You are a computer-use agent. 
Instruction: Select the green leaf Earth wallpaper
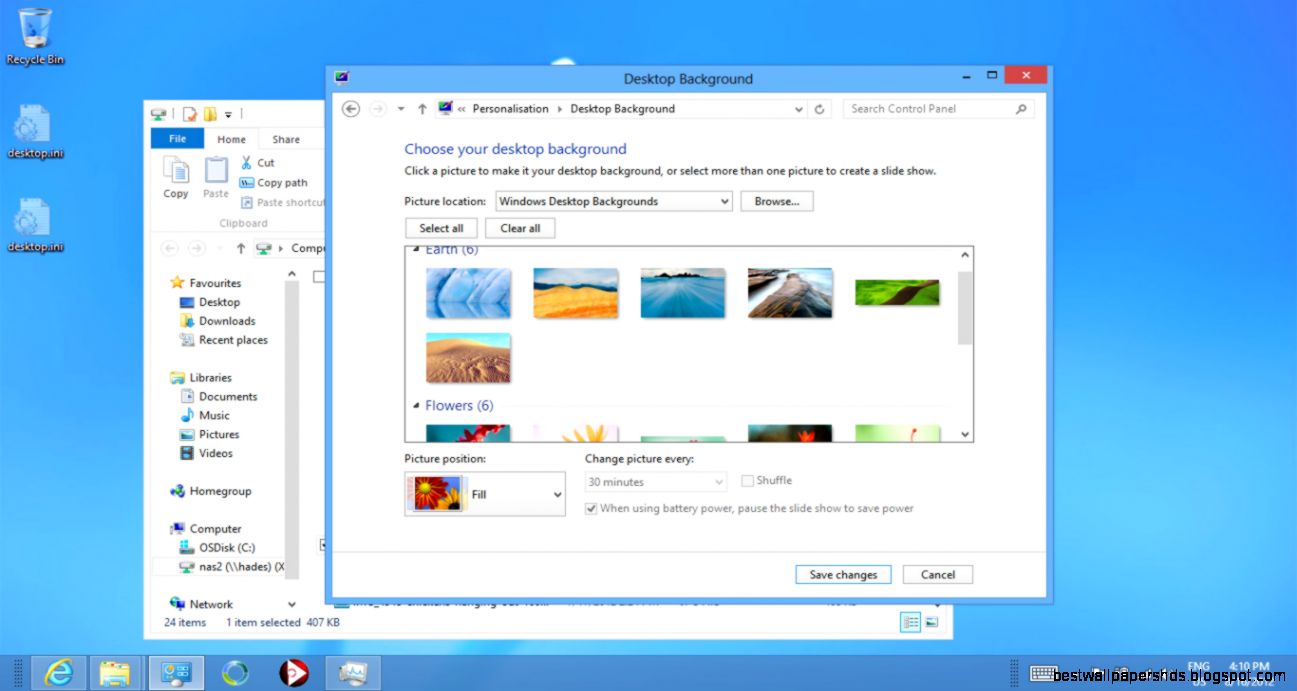[x=897, y=293]
